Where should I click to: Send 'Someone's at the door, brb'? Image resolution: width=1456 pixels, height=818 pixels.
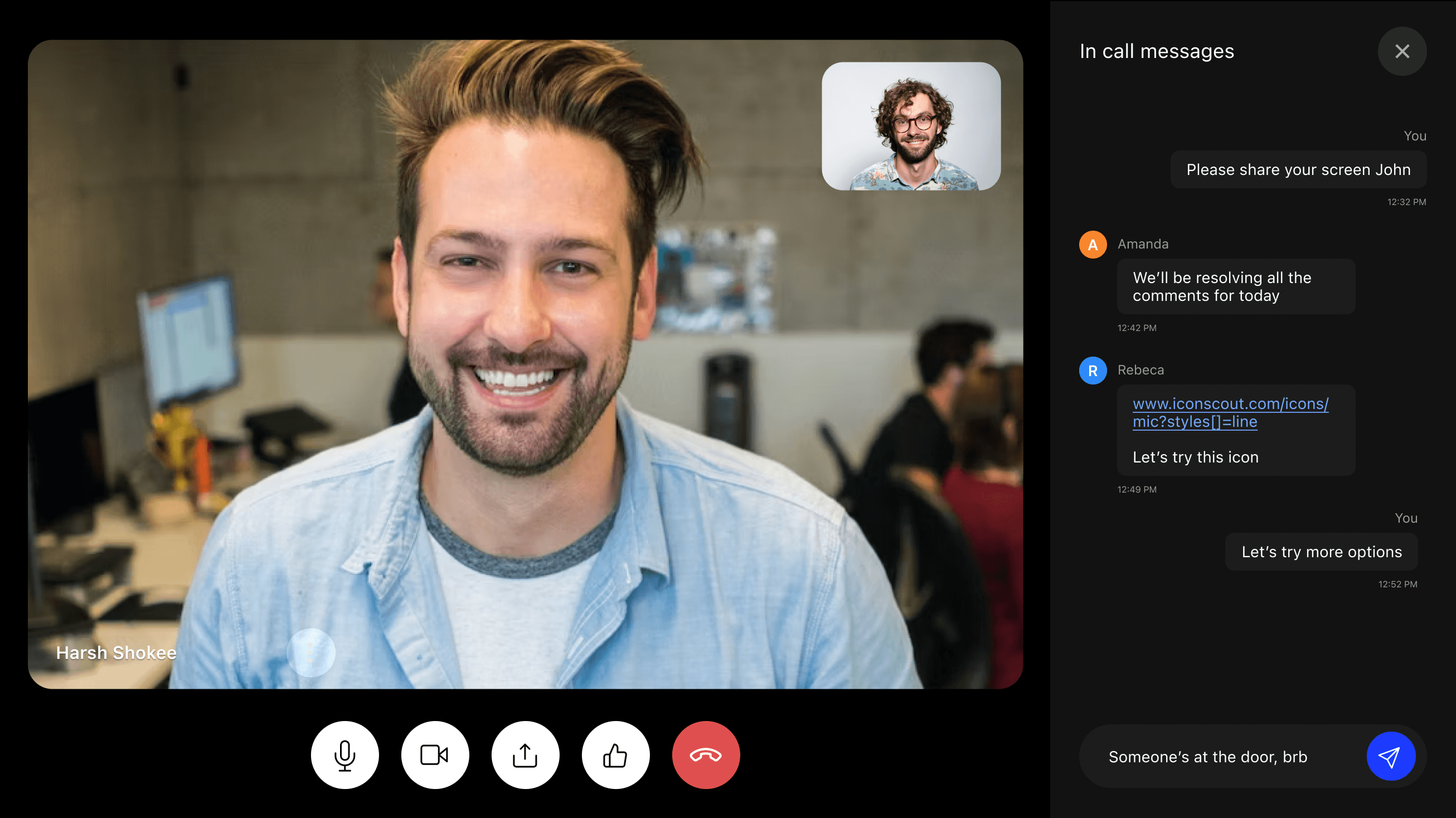pyautogui.click(x=1392, y=756)
